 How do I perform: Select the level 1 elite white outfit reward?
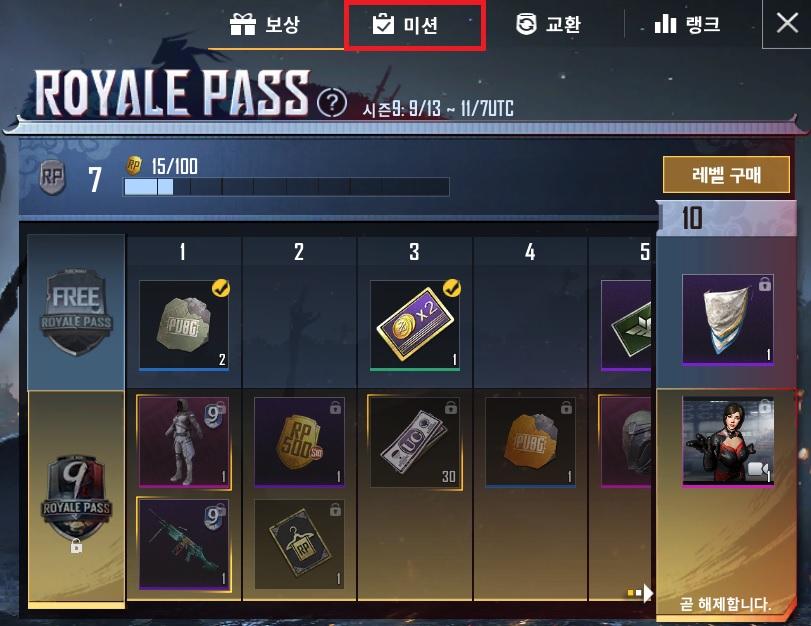(x=184, y=441)
